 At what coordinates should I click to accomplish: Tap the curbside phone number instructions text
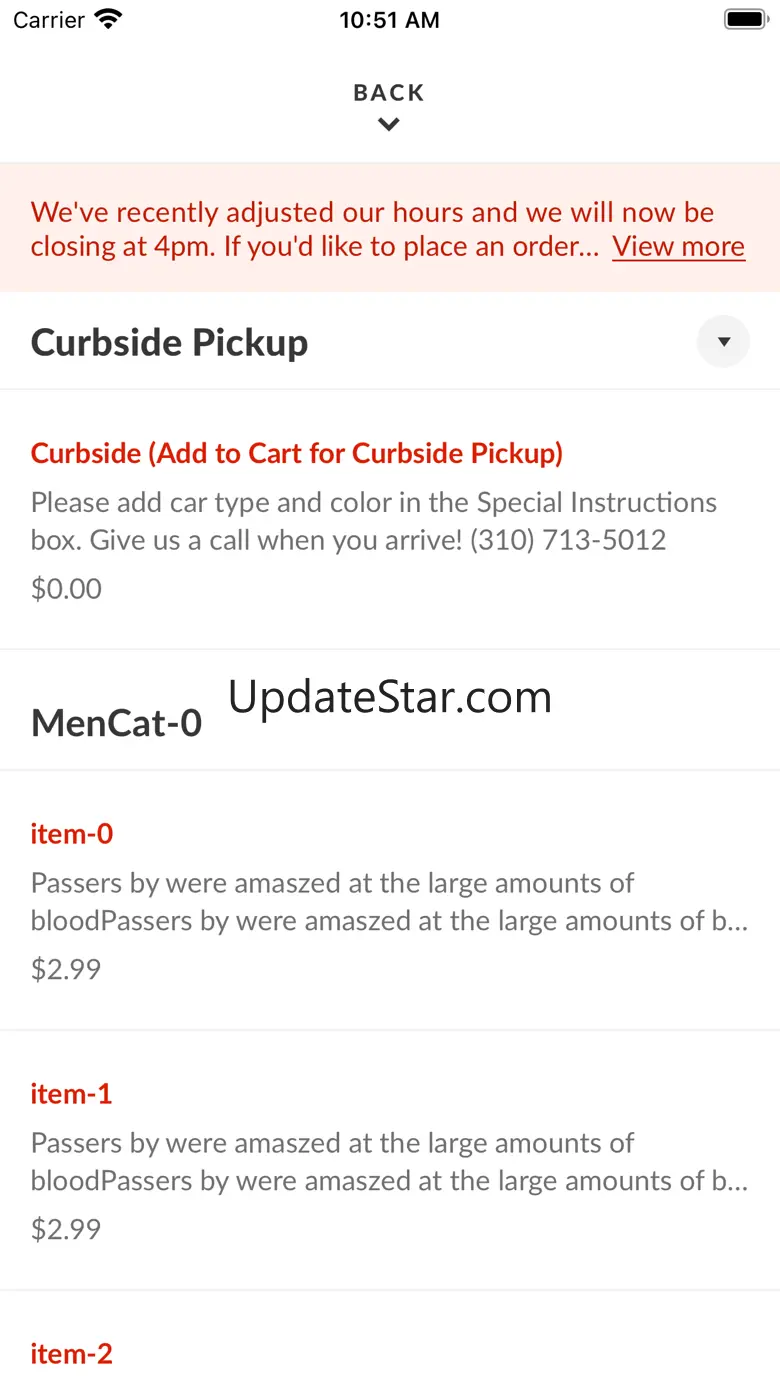coord(373,521)
